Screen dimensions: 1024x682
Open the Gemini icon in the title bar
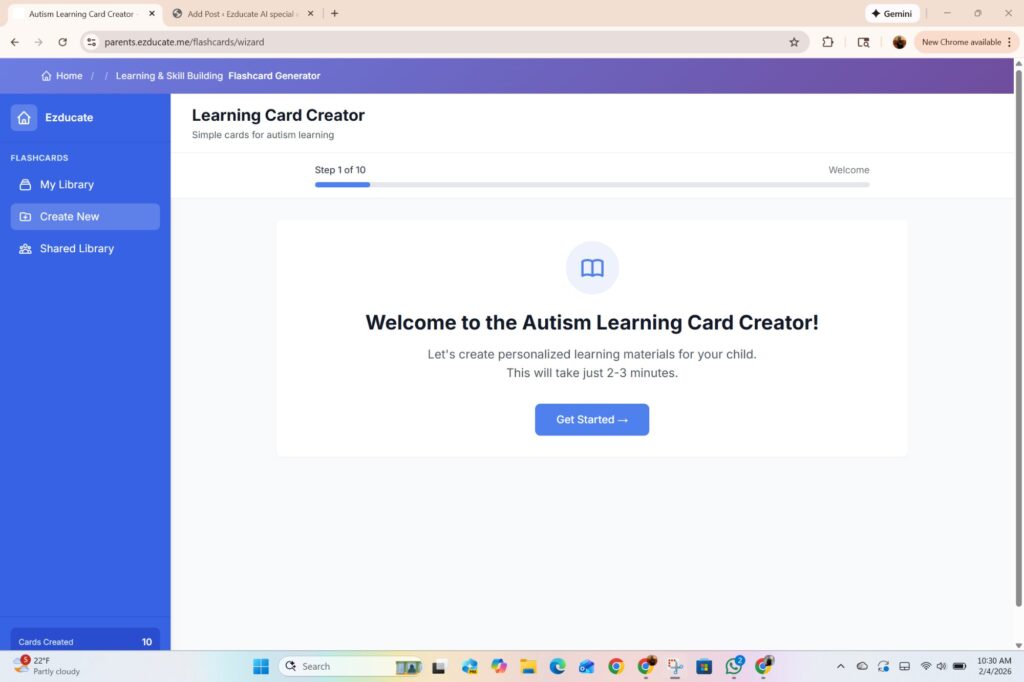[891, 13]
